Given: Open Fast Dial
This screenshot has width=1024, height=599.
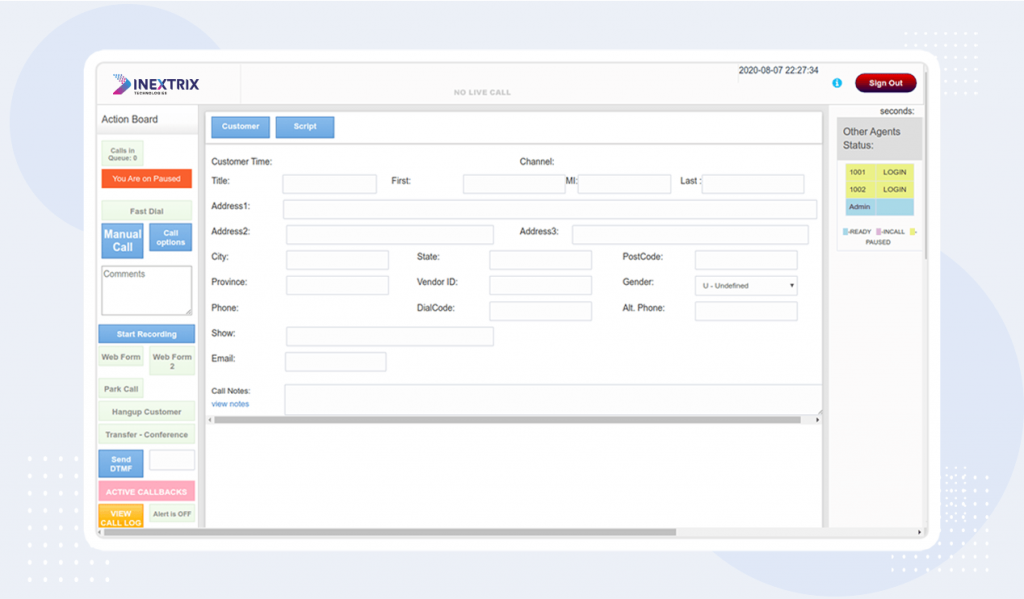Looking at the screenshot, I should (x=146, y=211).
